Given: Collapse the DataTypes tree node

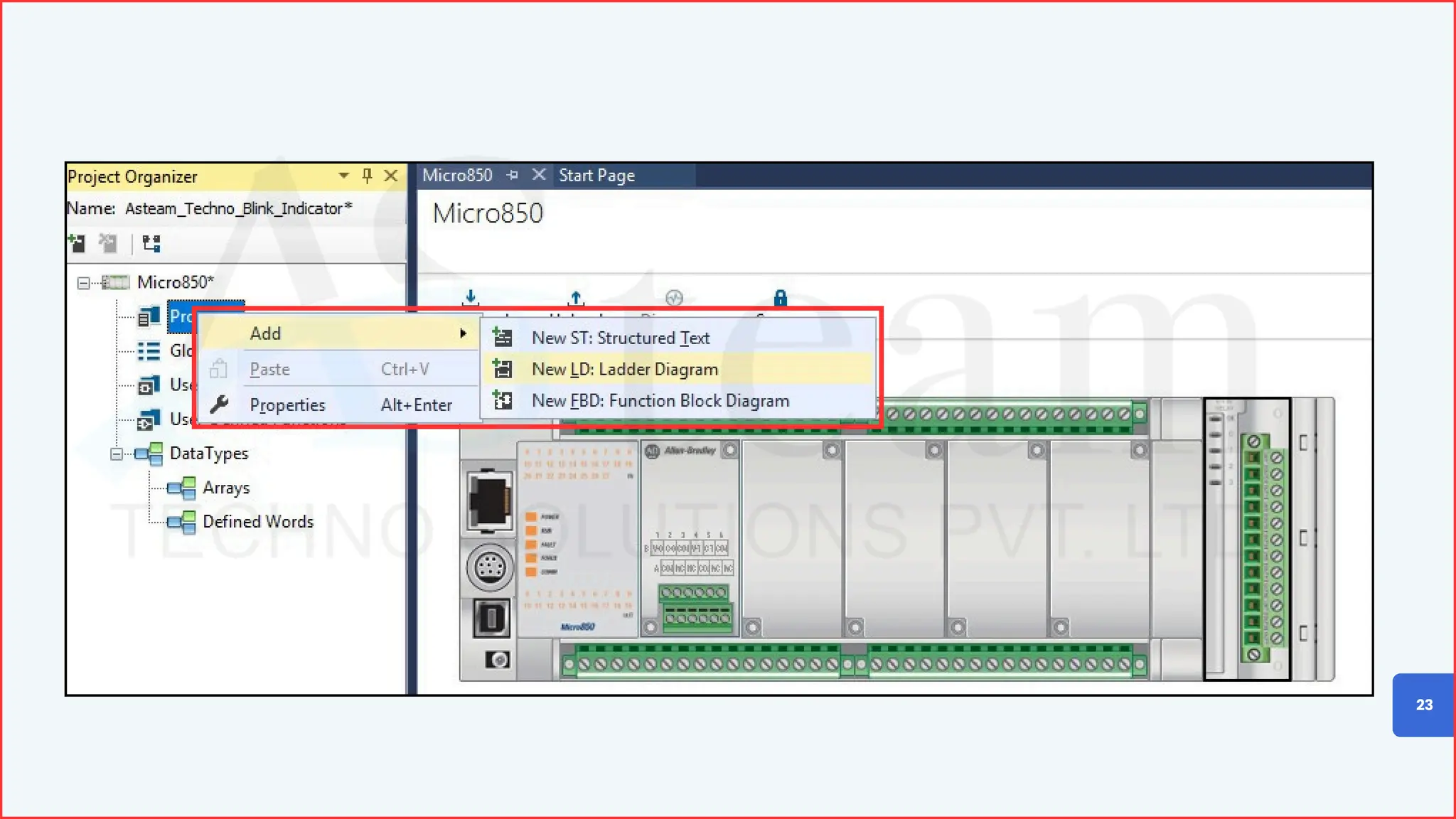Looking at the screenshot, I should [117, 454].
